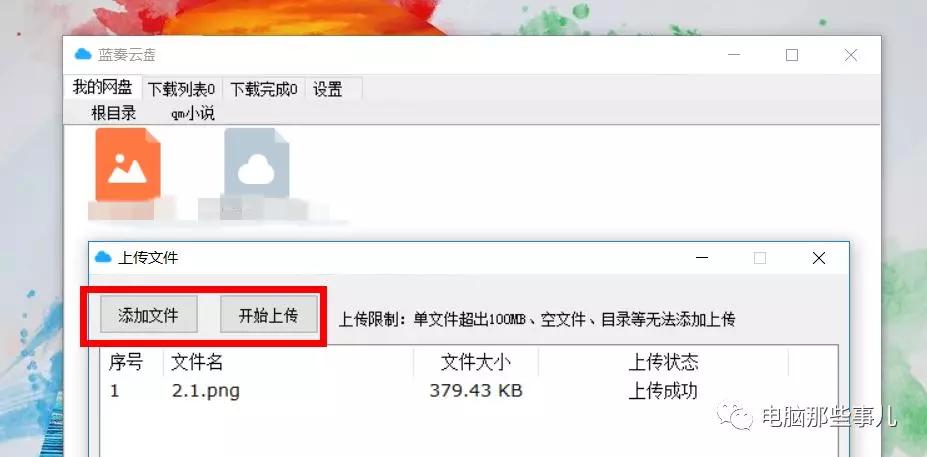
Task: Click the 蓝奏云盘 cloud logo in title bar
Action: (83, 55)
